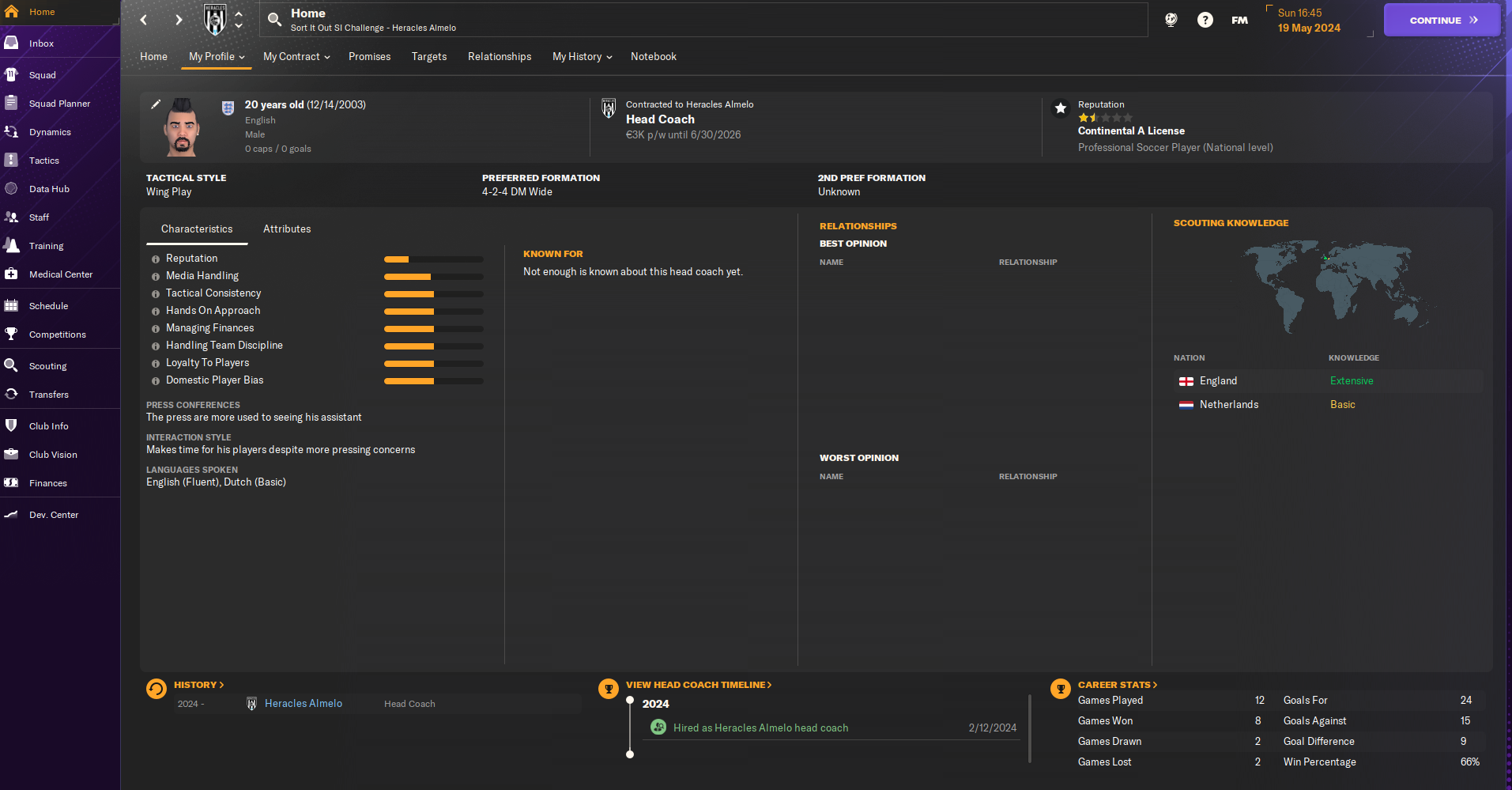Click the Hired event green icon
Image resolution: width=1512 pixels, height=790 pixels.
(x=658, y=727)
